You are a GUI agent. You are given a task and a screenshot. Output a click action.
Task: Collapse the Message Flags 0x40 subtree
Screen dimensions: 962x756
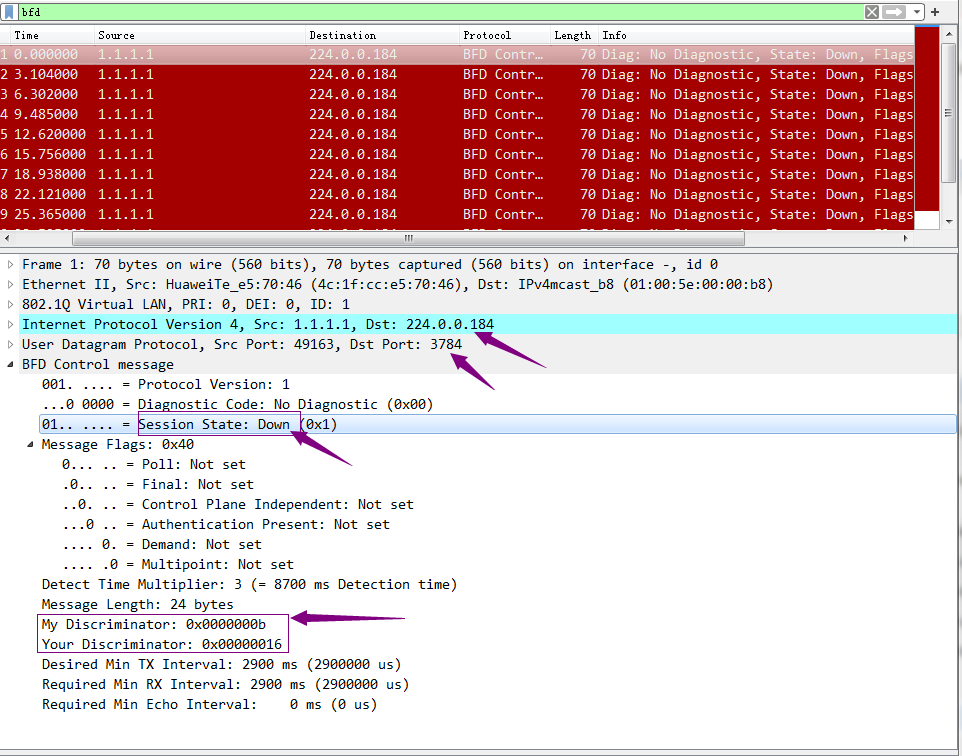30,445
